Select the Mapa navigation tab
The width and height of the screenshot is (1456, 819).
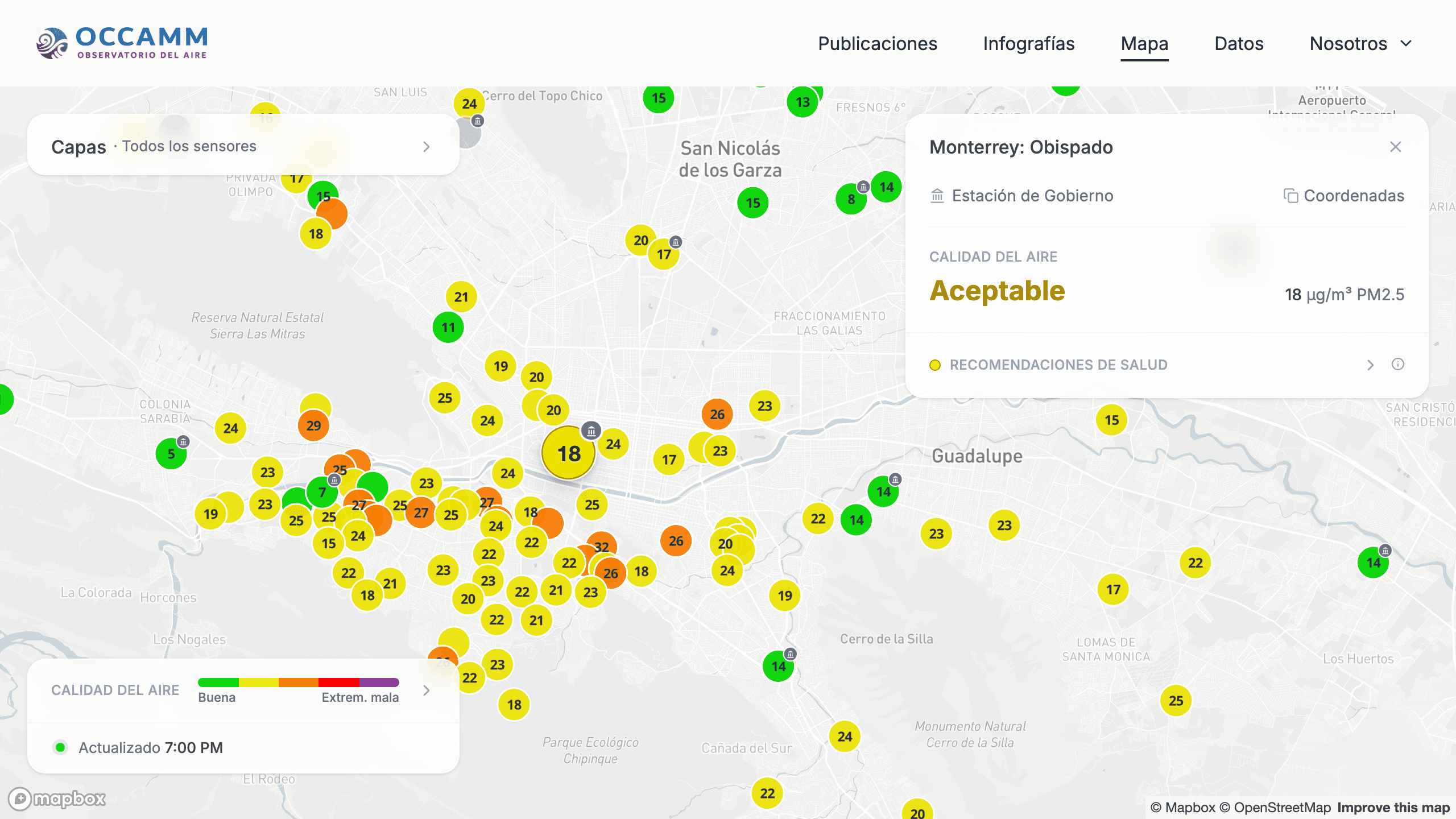click(1144, 44)
